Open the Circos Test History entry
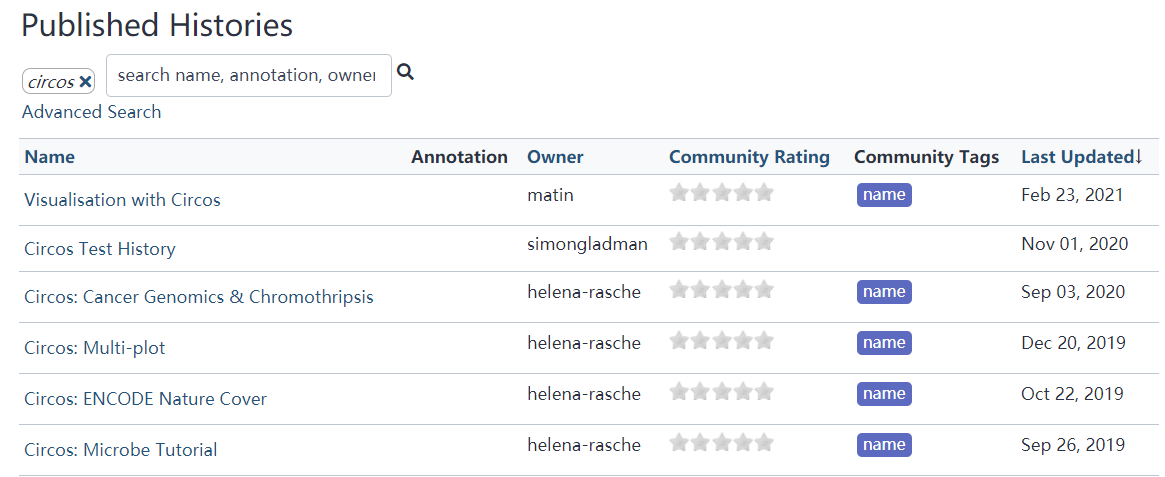The width and height of the screenshot is (1165, 477). point(99,249)
